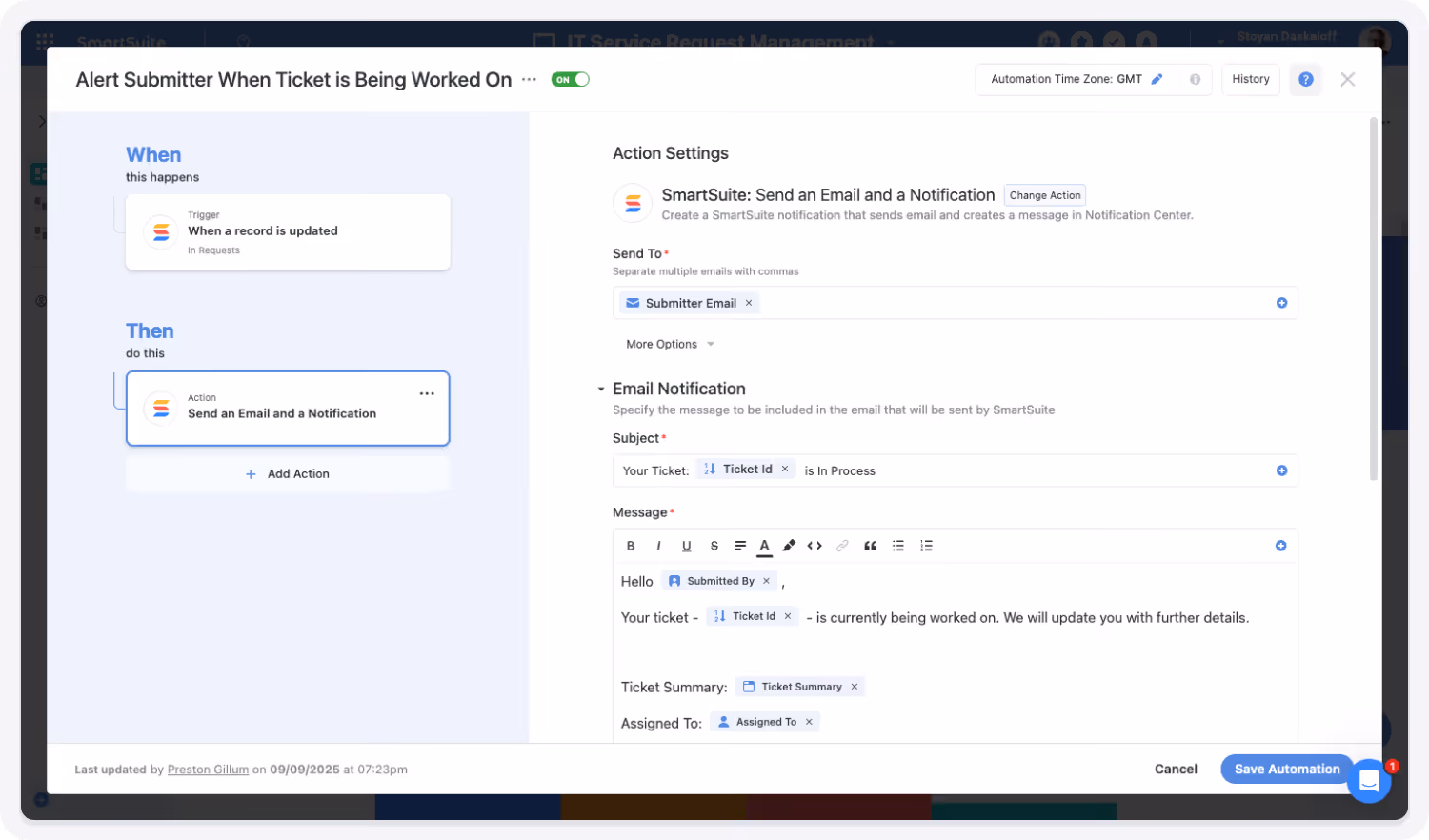Viewport: 1429px width, 840px height.
Task: Click the Change Action button
Action: [1045, 195]
